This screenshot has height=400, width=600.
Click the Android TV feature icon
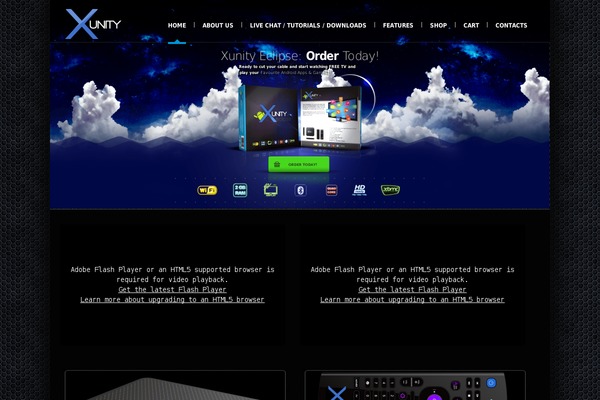(x=271, y=189)
